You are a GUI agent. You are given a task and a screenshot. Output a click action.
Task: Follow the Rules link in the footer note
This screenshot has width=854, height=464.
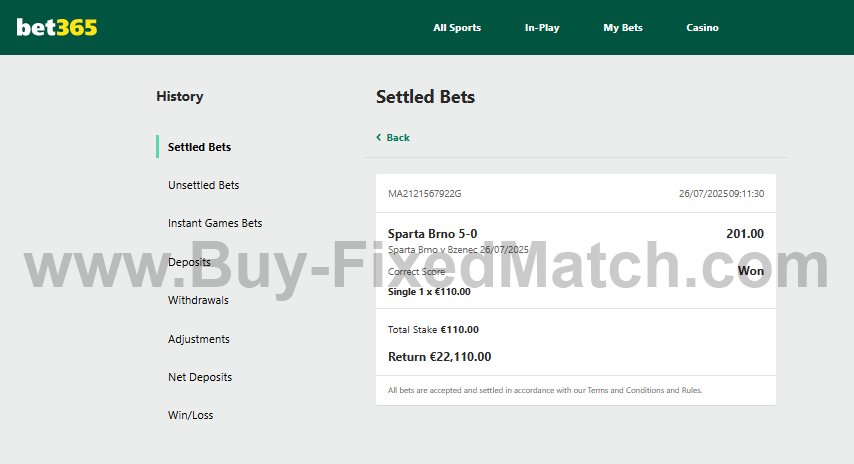click(691, 390)
